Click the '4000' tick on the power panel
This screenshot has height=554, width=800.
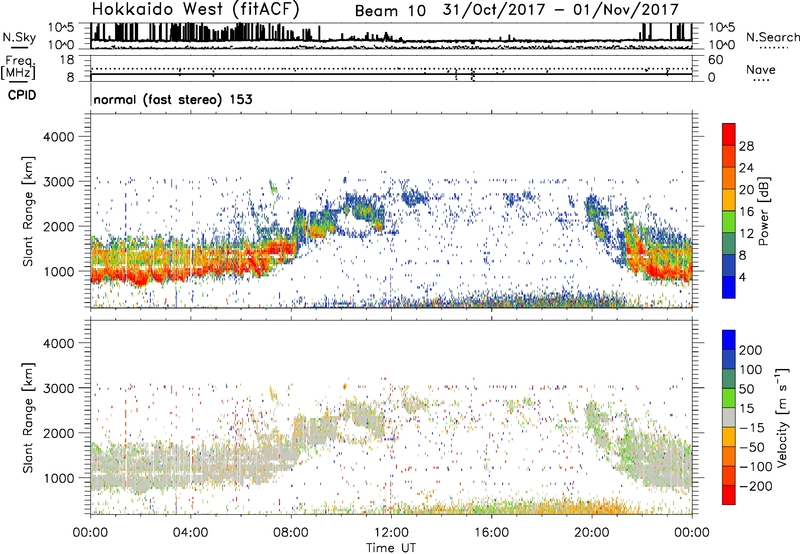[x=59, y=137]
